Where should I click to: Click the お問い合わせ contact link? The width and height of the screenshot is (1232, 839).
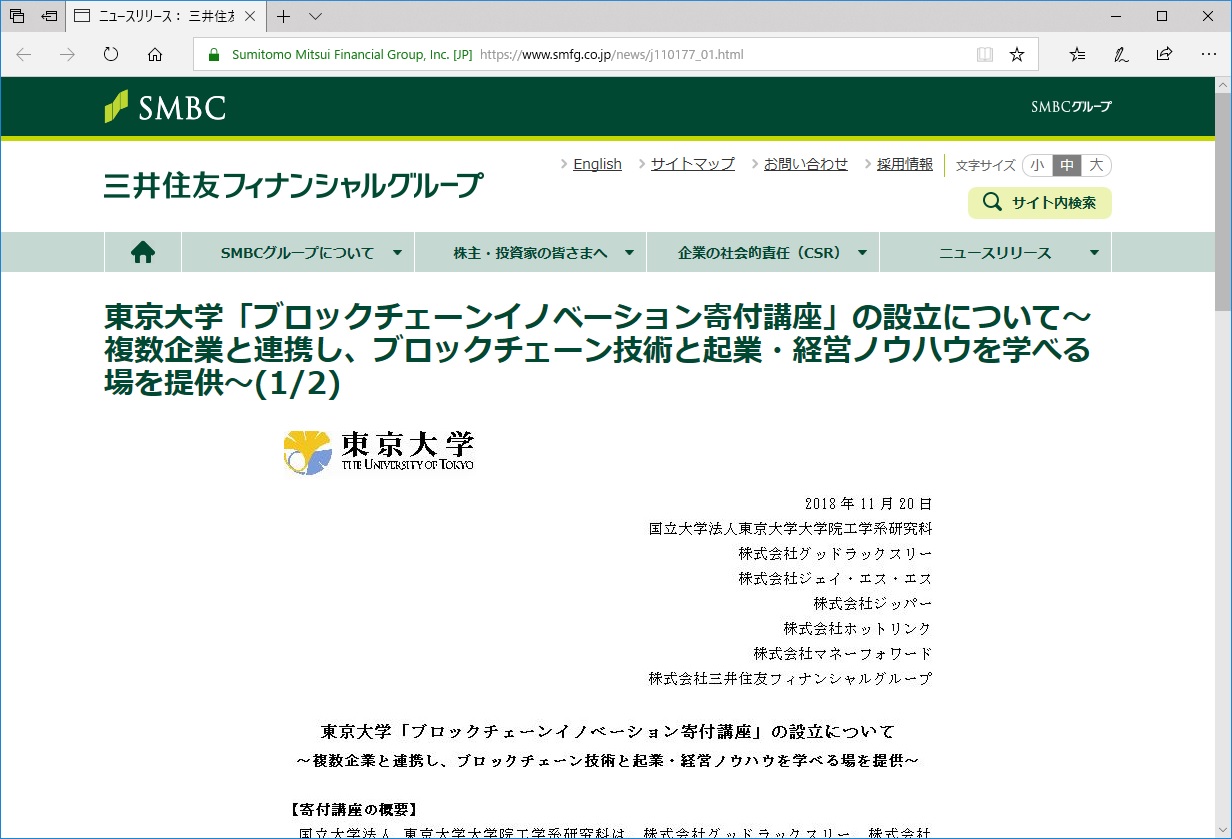[805, 163]
